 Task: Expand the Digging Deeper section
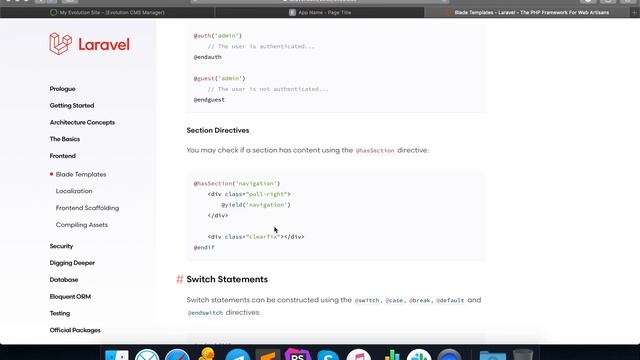pos(72,262)
